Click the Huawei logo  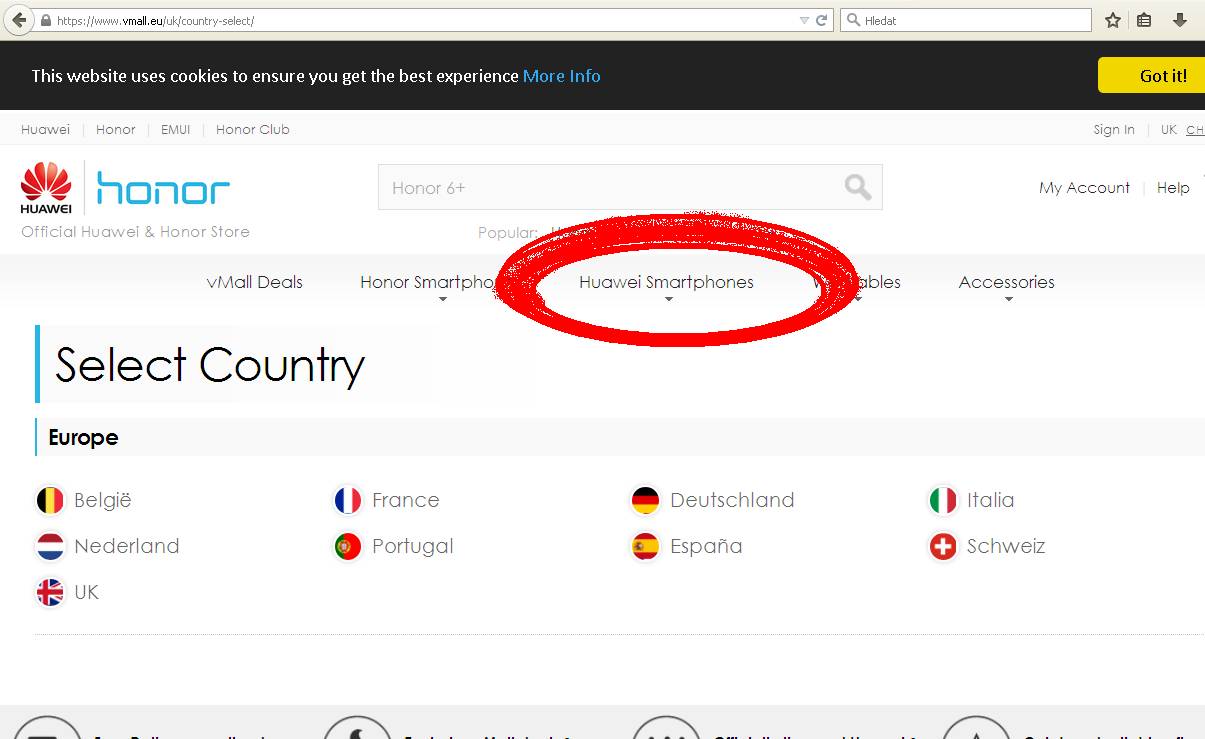coord(46,188)
